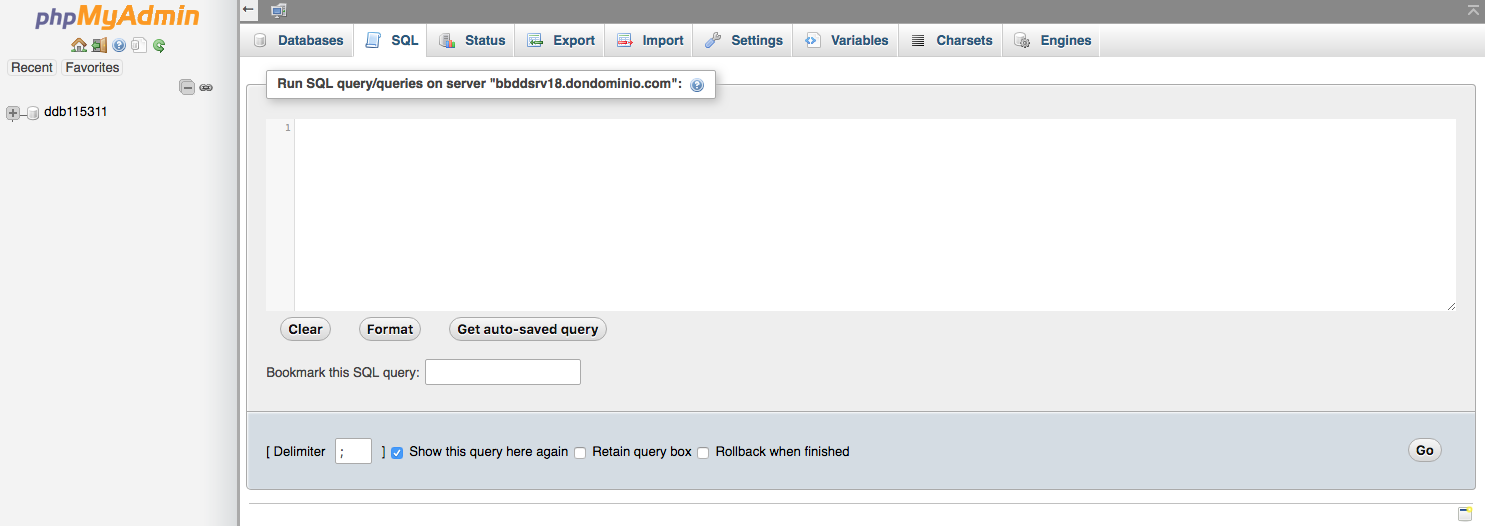
Task: Open the Databases tab
Action: point(298,40)
